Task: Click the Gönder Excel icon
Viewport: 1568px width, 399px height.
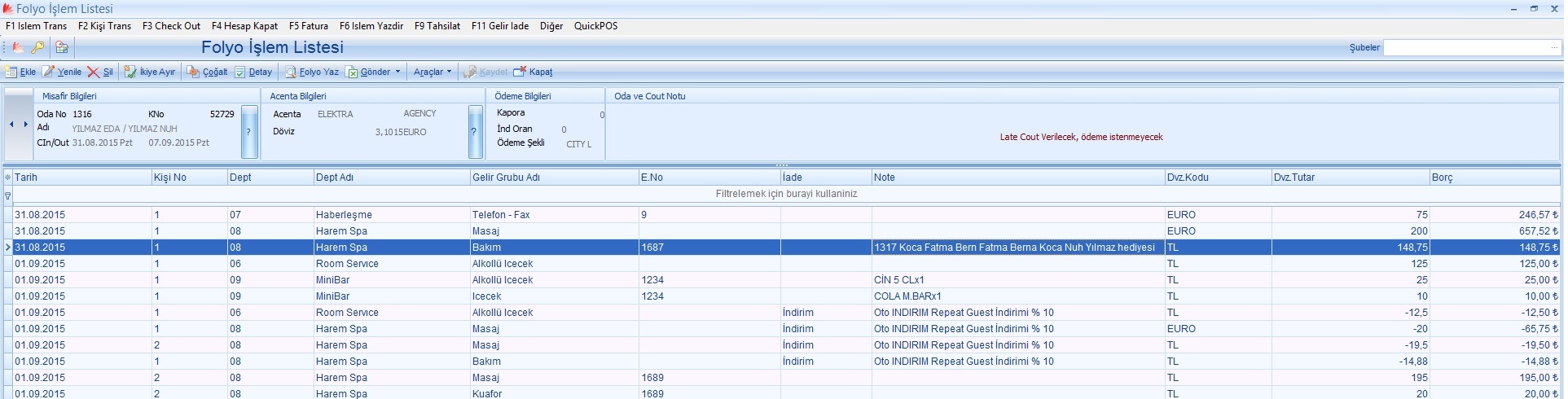Action: [x=353, y=72]
